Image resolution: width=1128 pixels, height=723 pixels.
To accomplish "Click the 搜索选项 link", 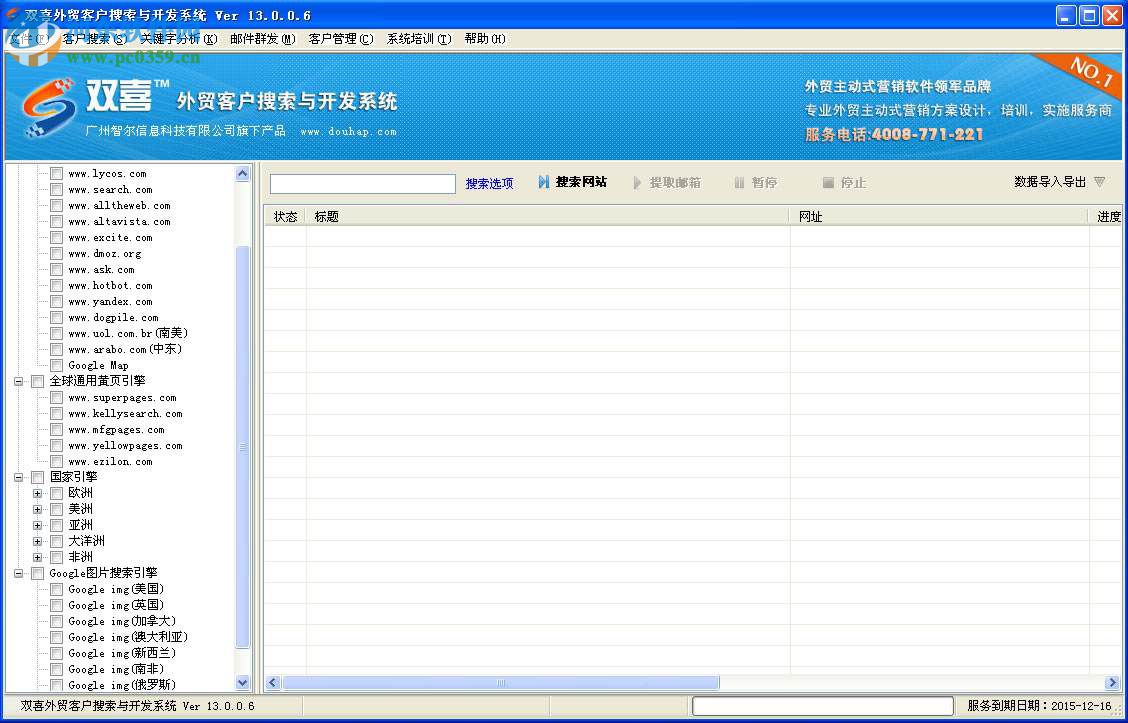I will pos(489,182).
